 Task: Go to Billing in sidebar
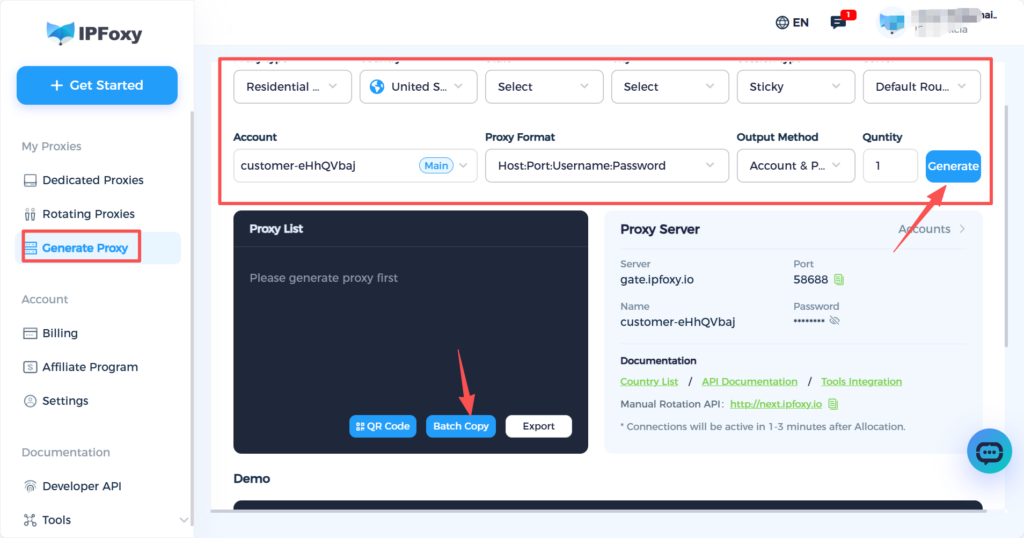click(x=60, y=333)
